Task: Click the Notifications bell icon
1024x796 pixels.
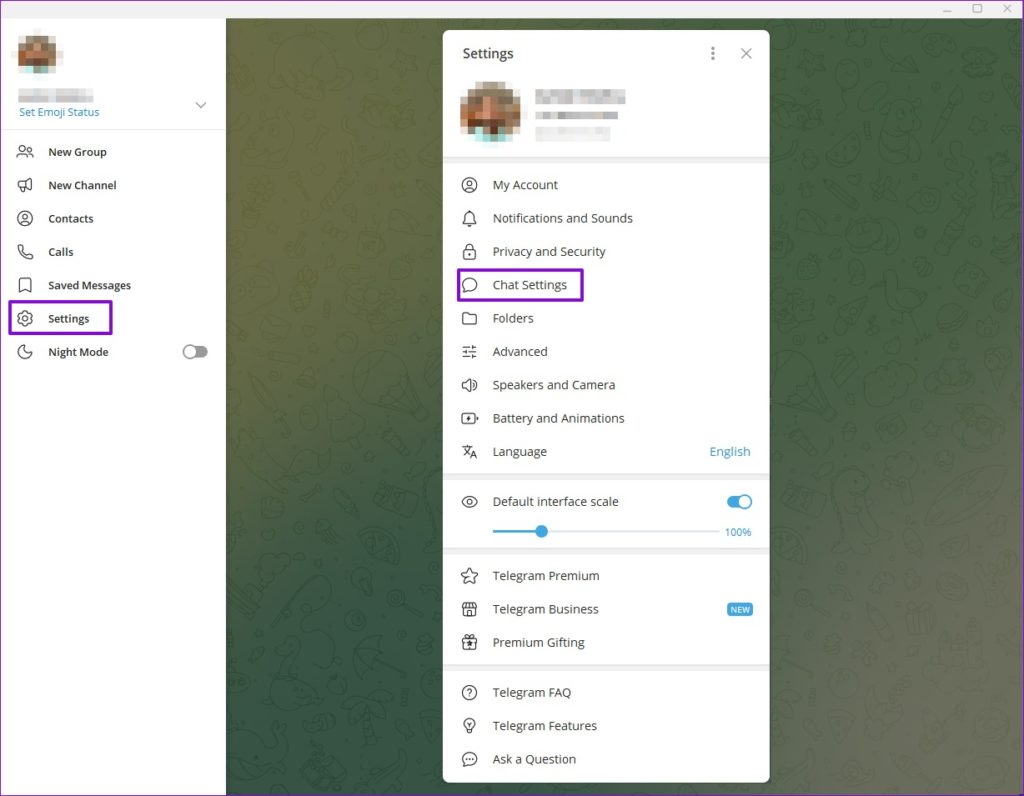Action: [469, 218]
